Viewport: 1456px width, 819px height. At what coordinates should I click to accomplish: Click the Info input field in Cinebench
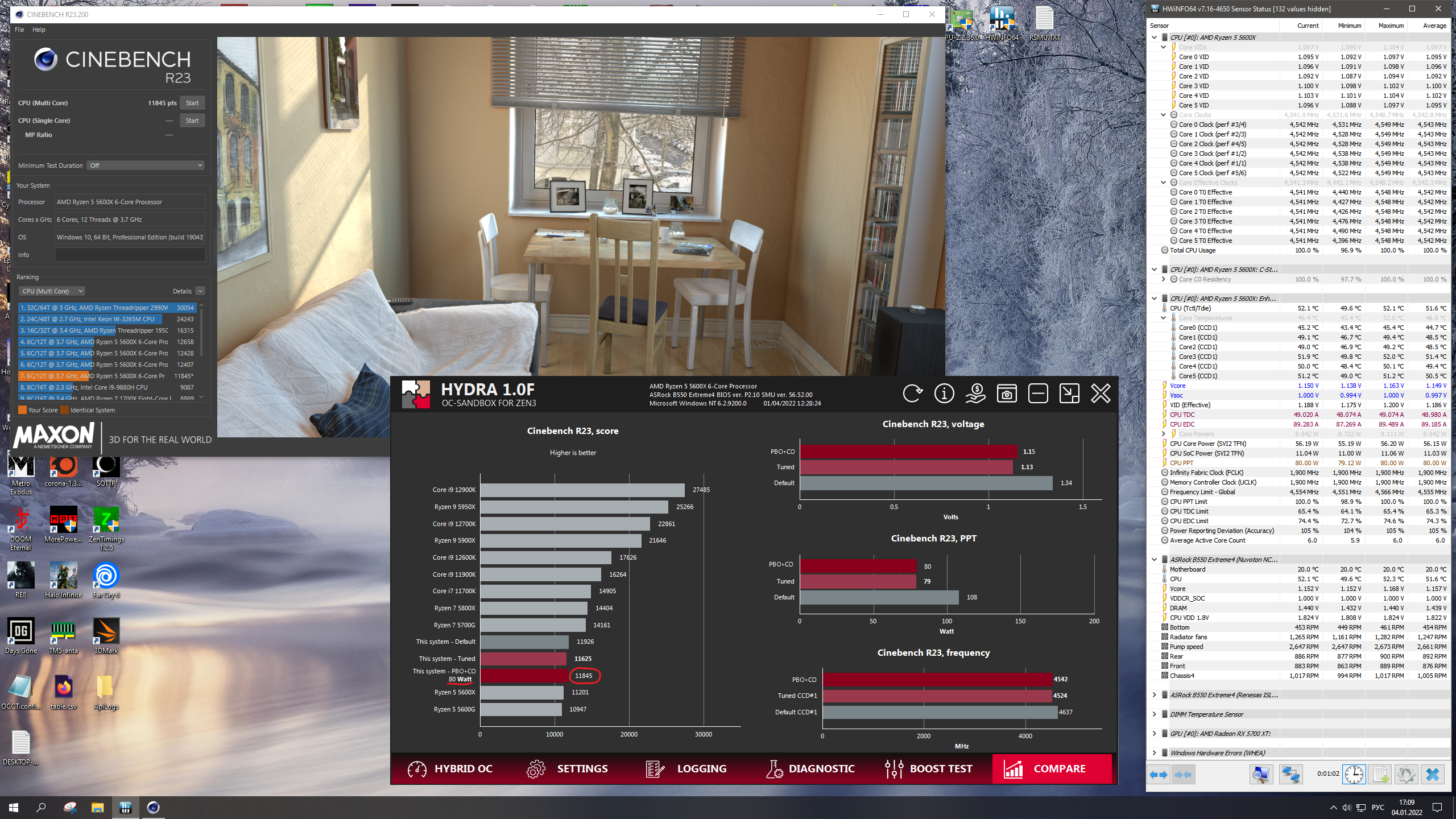pyautogui.click(x=130, y=255)
